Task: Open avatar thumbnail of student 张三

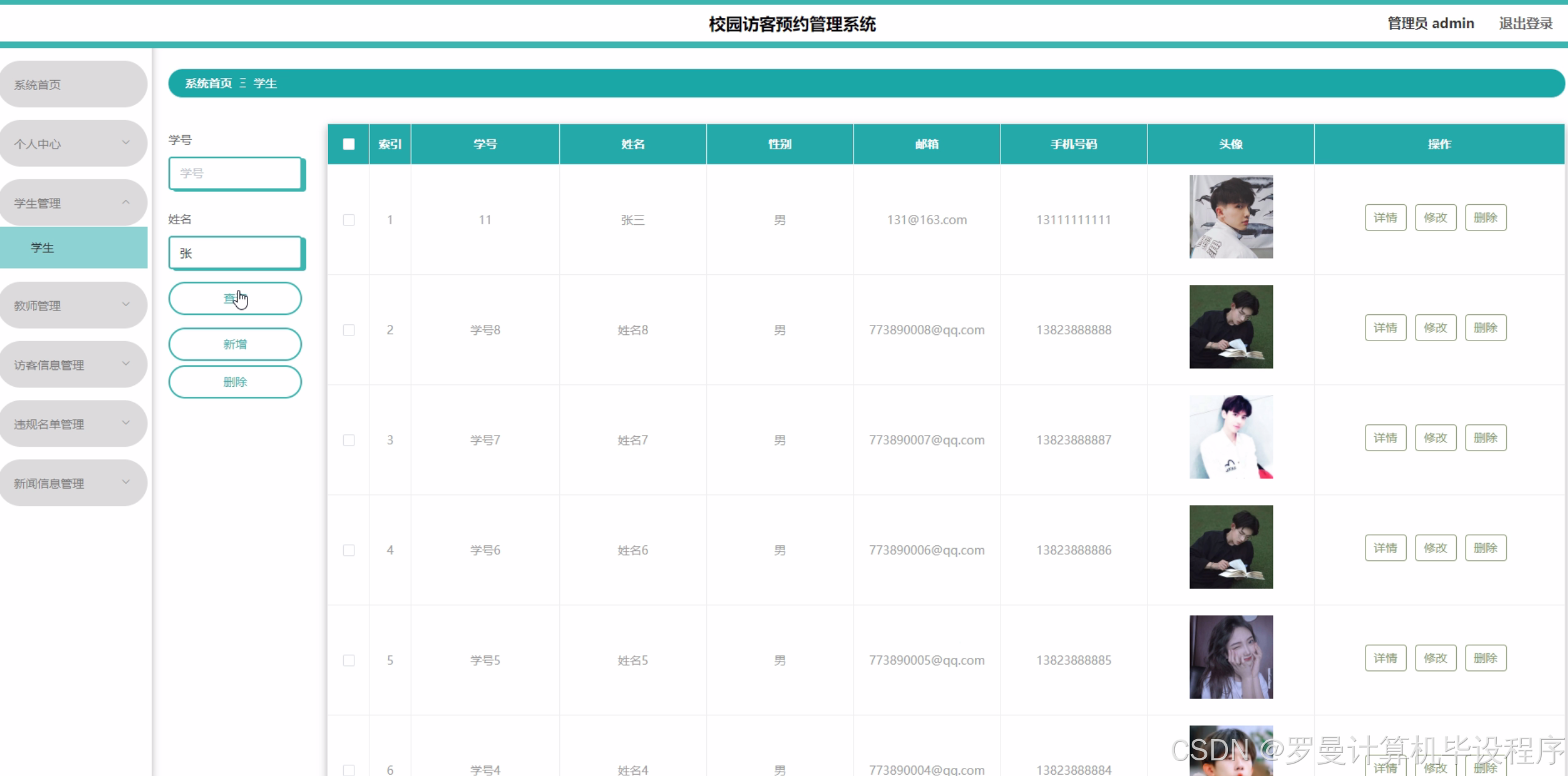Action: point(1231,217)
